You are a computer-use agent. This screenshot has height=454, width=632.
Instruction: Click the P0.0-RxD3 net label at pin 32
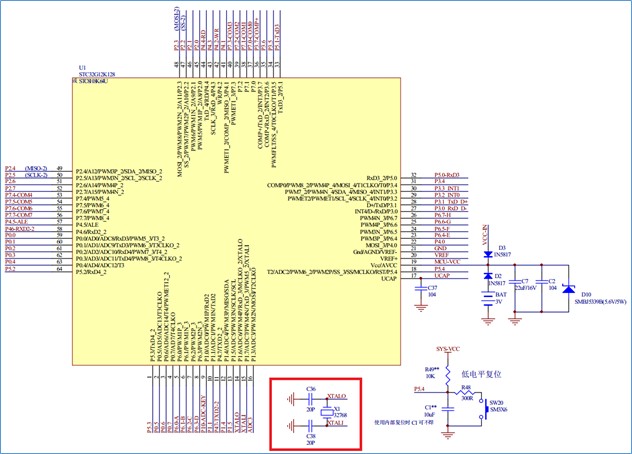pyautogui.click(x=447, y=175)
